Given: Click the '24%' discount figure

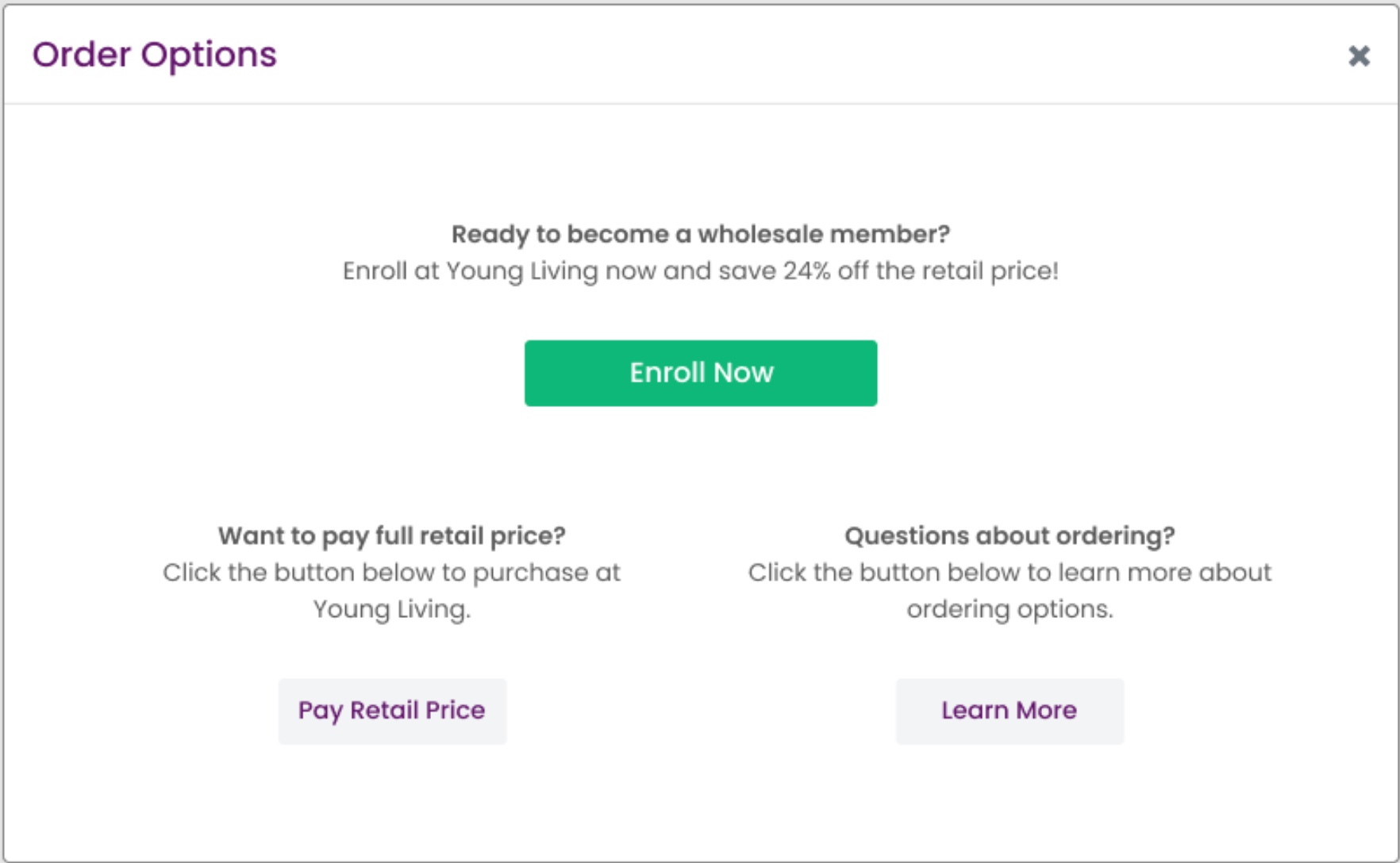Looking at the screenshot, I should coord(806,271).
